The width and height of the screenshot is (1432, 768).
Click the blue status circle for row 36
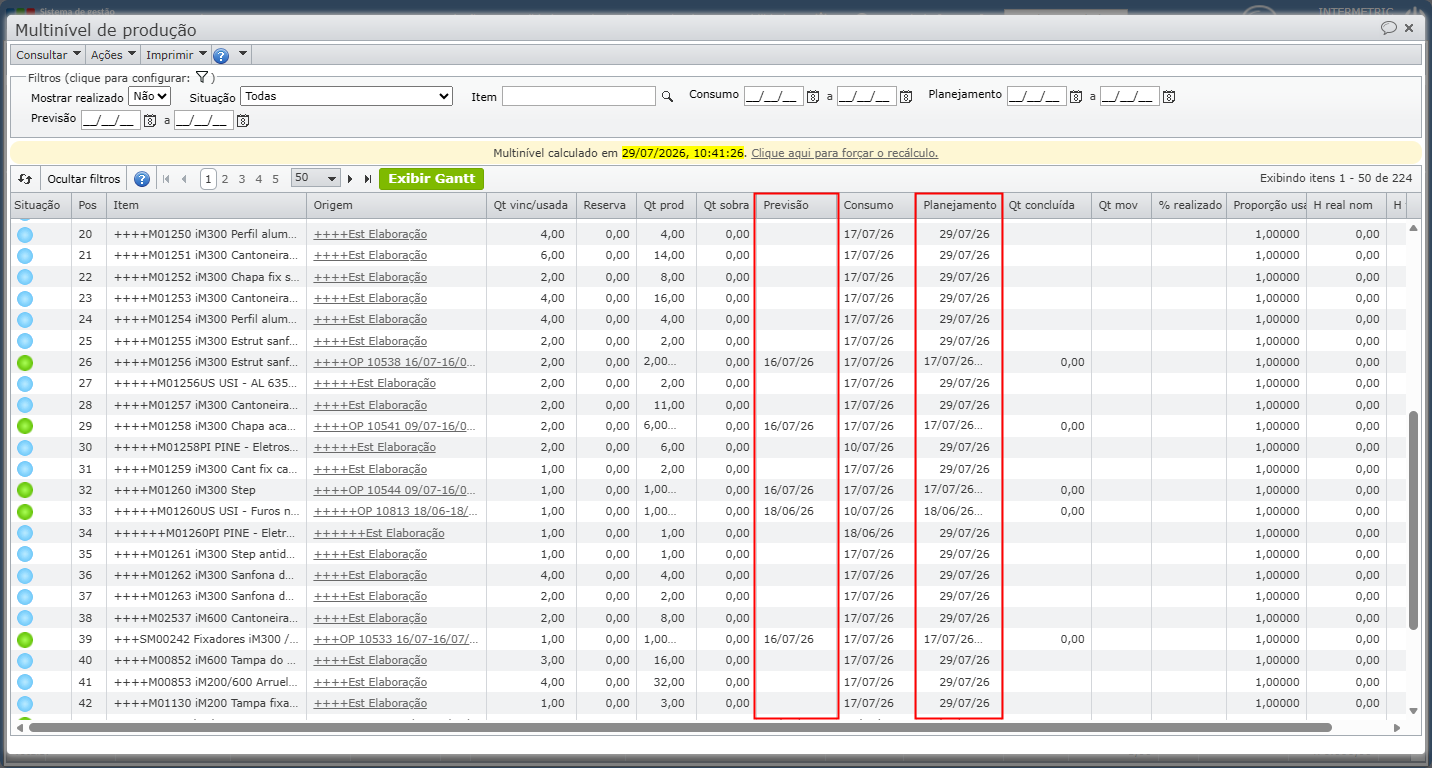tap(25, 575)
